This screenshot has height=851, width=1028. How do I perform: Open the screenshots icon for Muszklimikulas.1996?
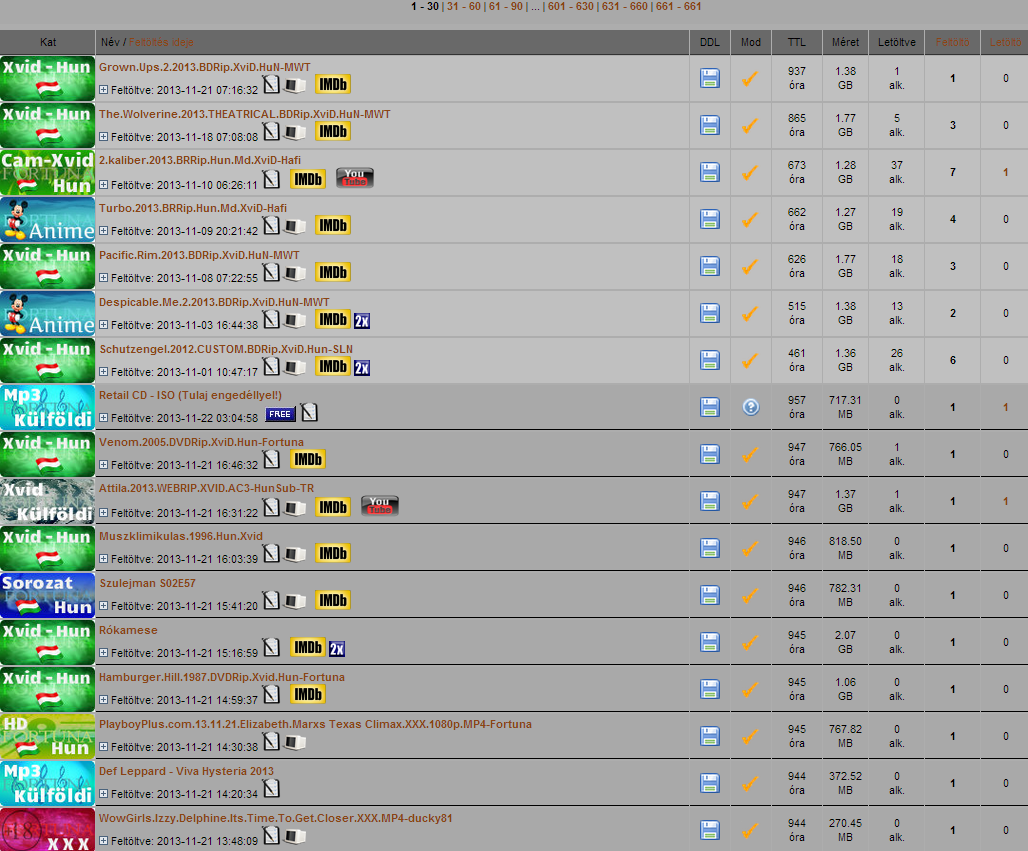point(295,555)
